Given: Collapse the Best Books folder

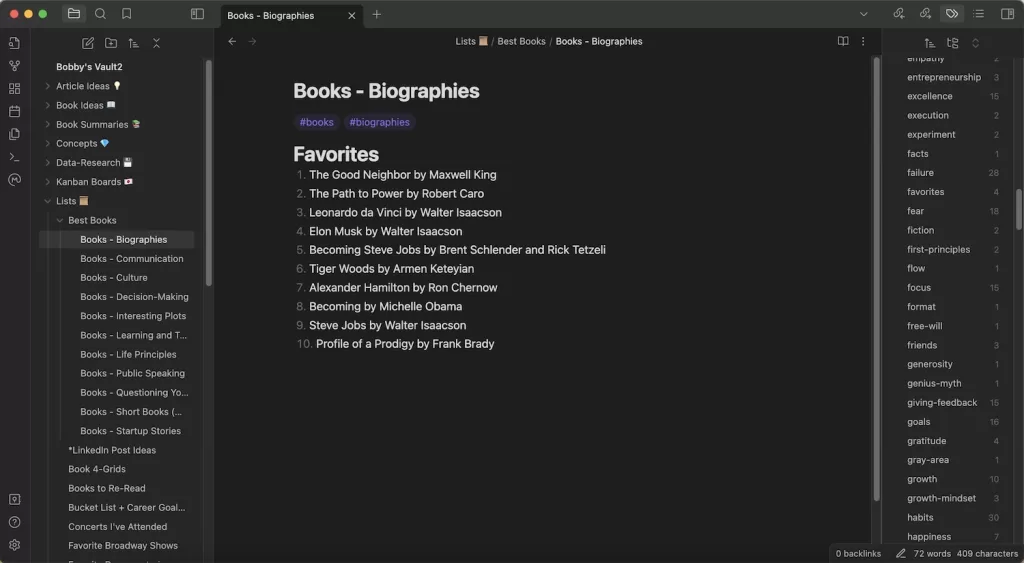Looking at the screenshot, I should 60,221.
